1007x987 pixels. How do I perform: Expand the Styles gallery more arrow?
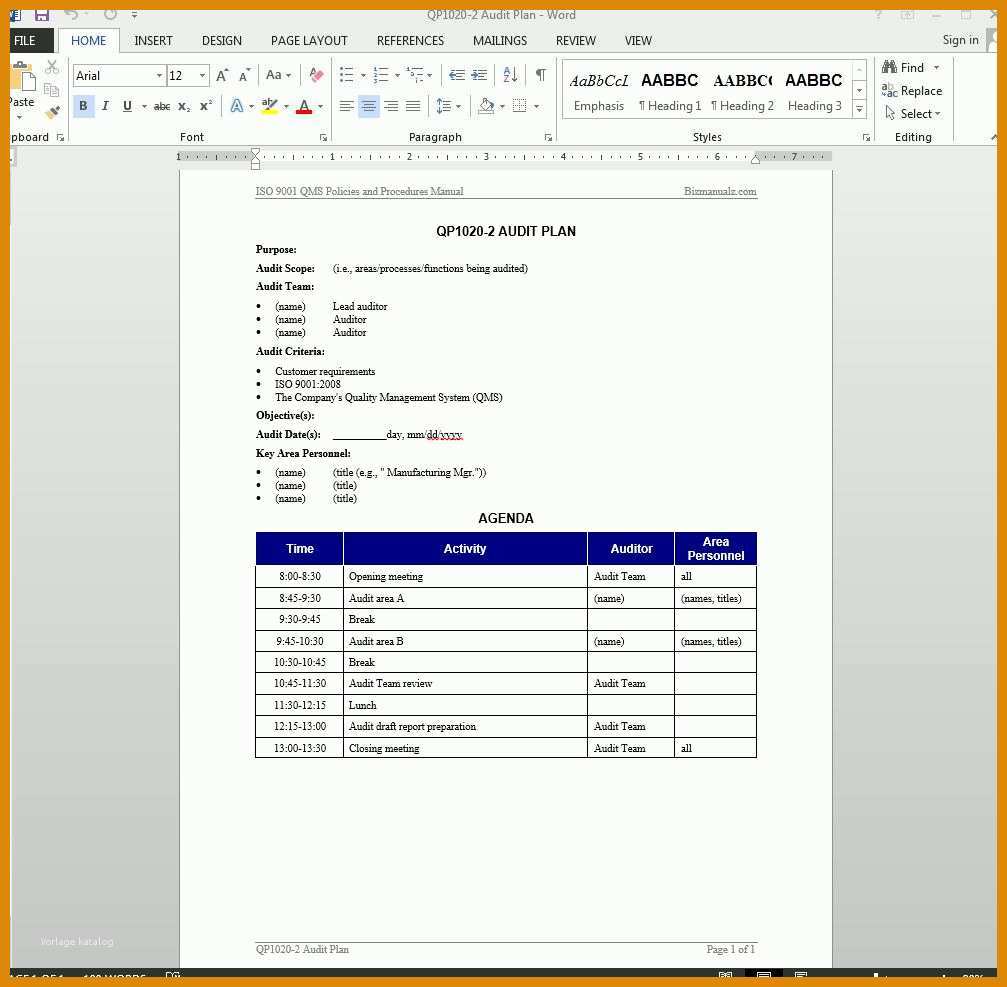(859, 109)
